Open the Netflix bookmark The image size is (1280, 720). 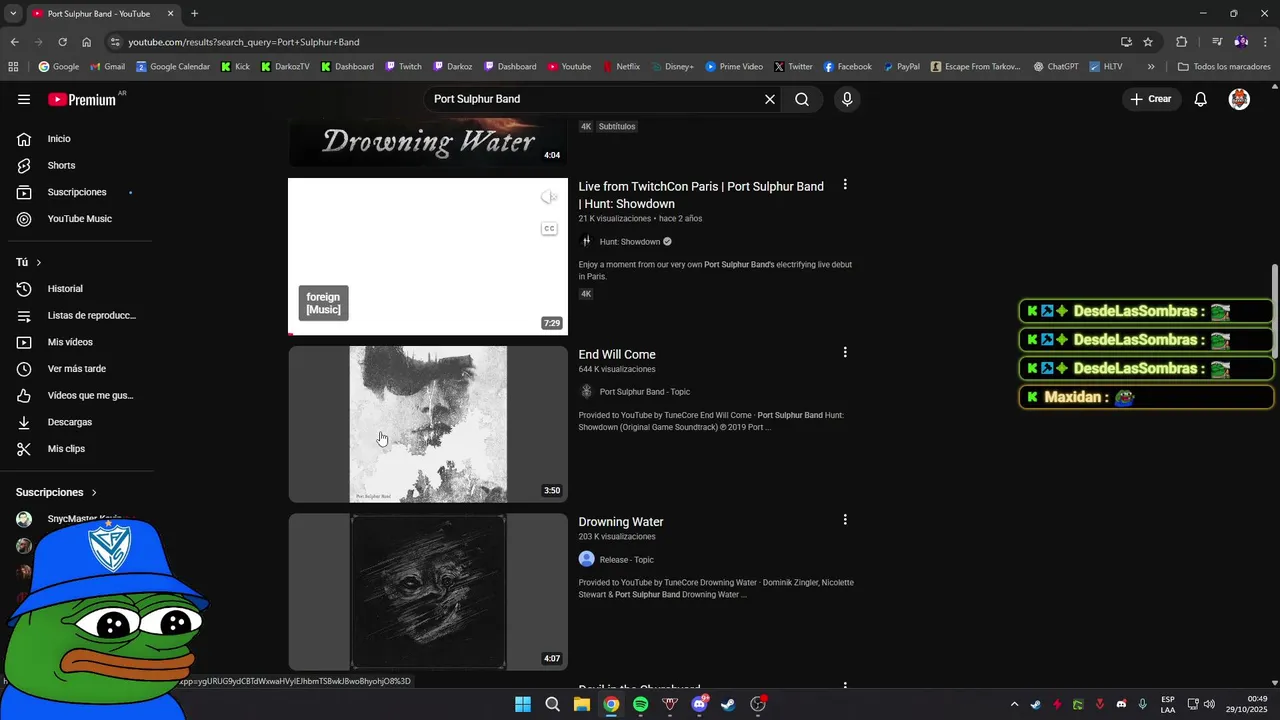(621, 67)
